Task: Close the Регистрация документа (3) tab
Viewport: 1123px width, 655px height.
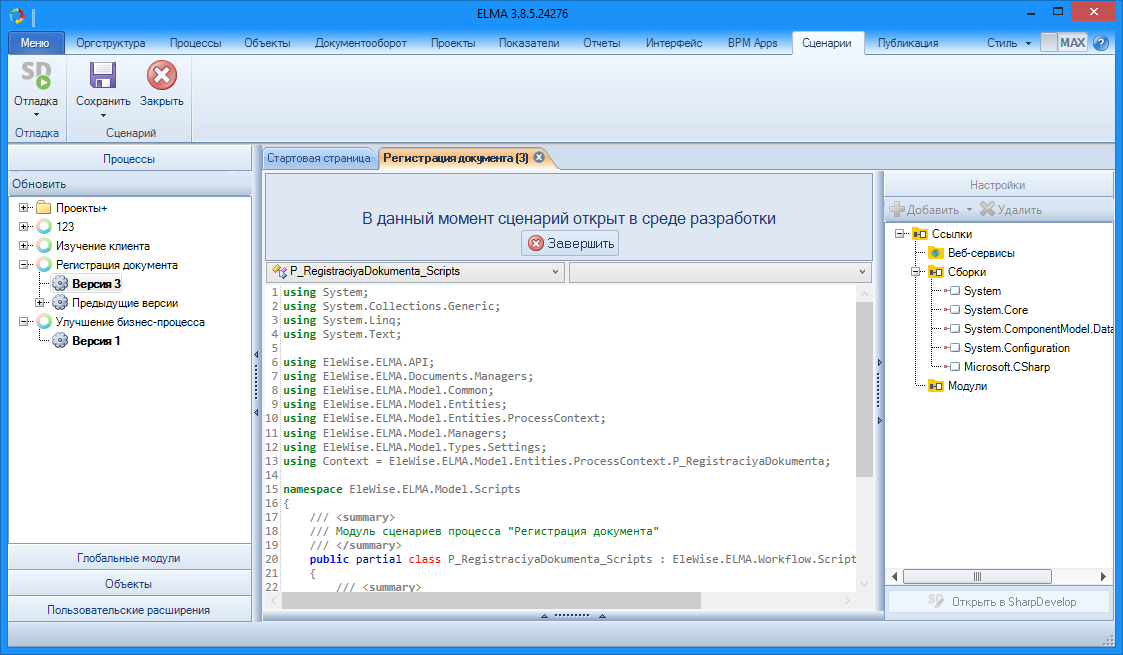Action: pyautogui.click(x=539, y=158)
